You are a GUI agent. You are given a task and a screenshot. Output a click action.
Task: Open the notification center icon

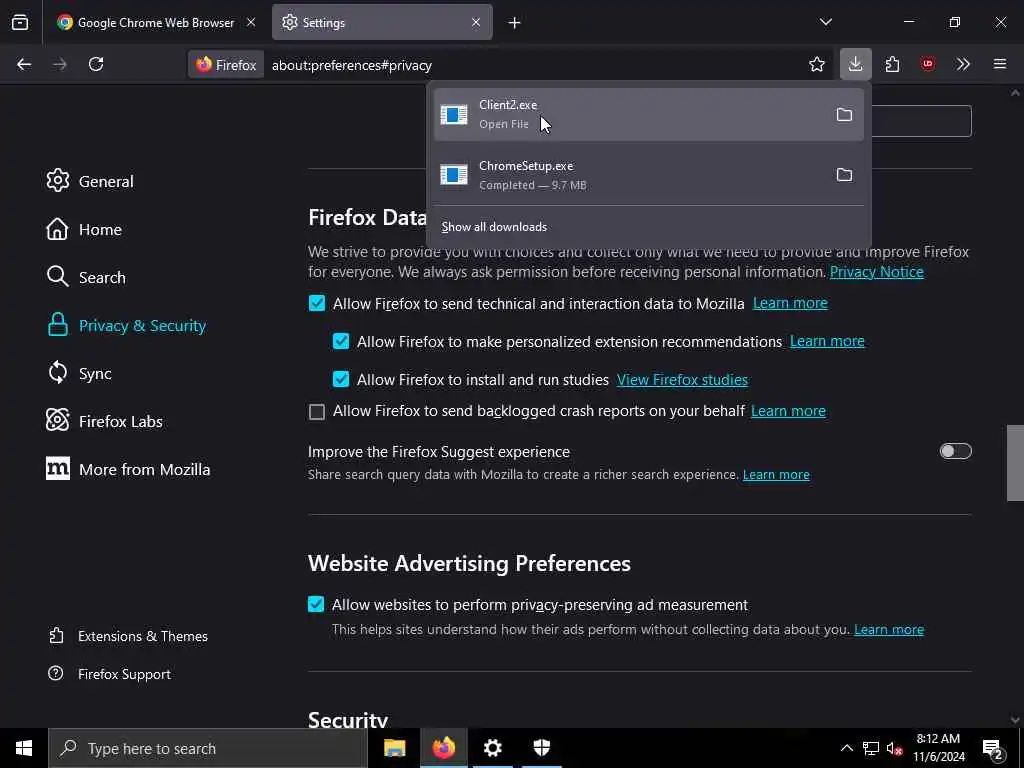993,748
